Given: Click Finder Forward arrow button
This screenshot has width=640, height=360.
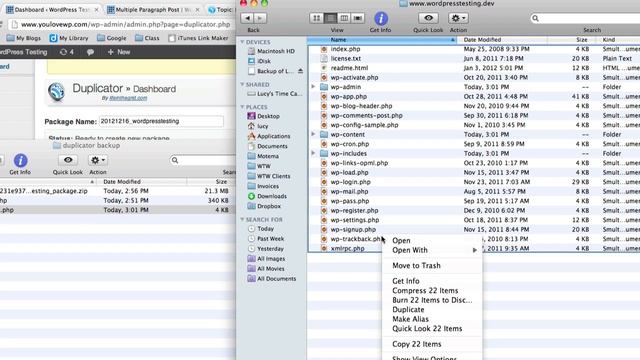Looking at the screenshot, I should 260,18.
